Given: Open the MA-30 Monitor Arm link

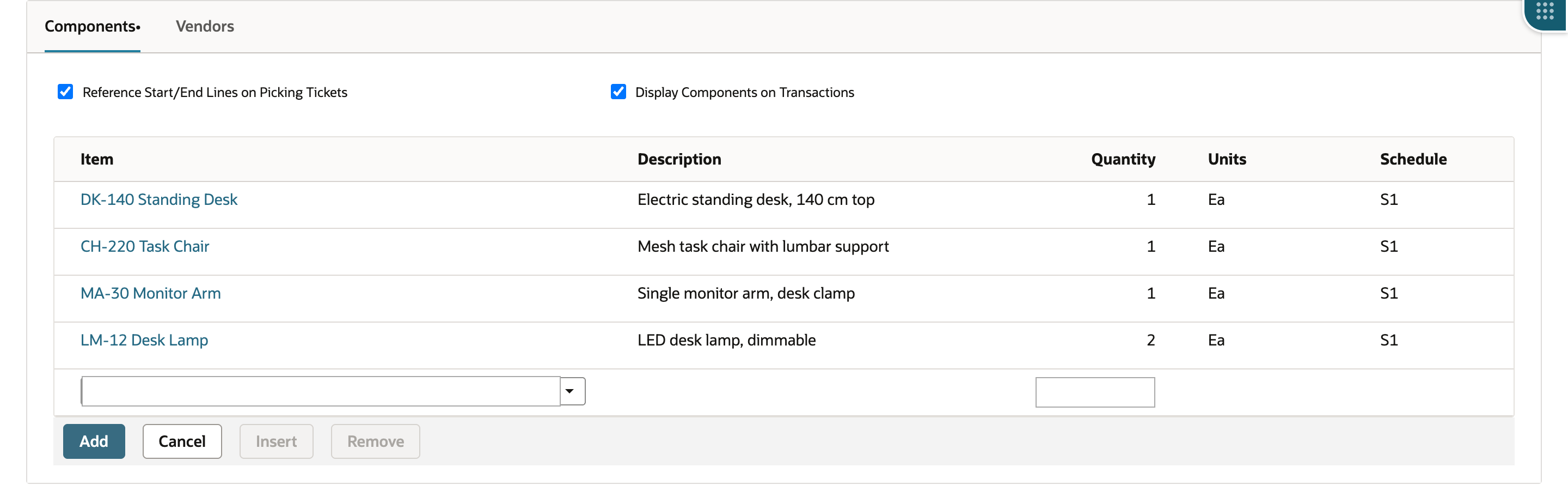Looking at the screenshot, I should tap(150, 294).
